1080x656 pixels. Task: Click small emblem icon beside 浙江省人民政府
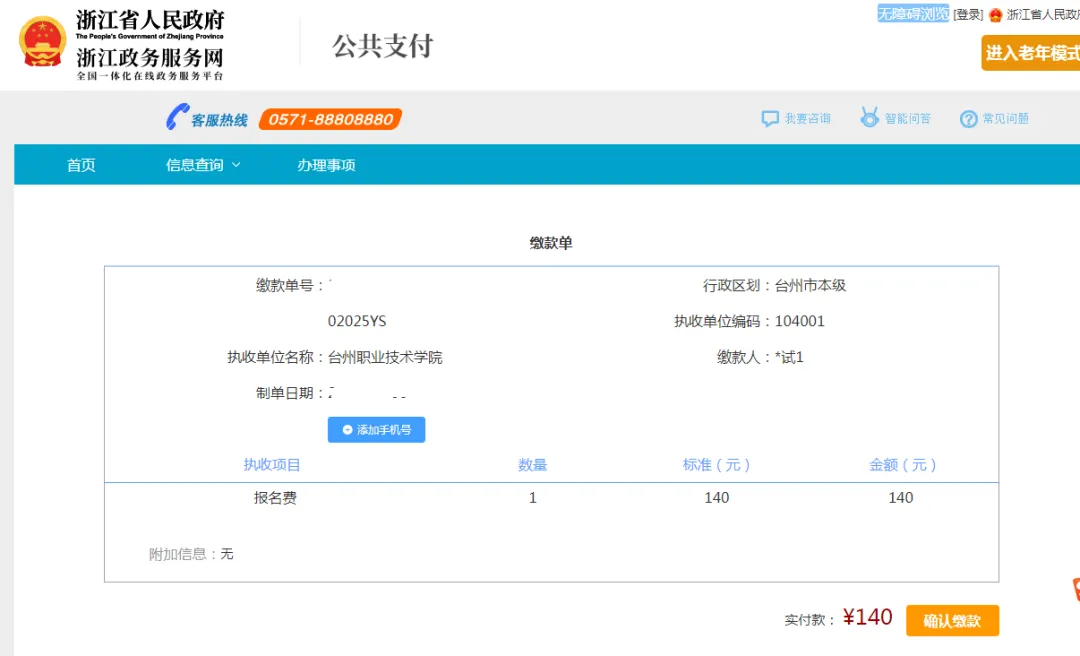(x=995, y=15)
